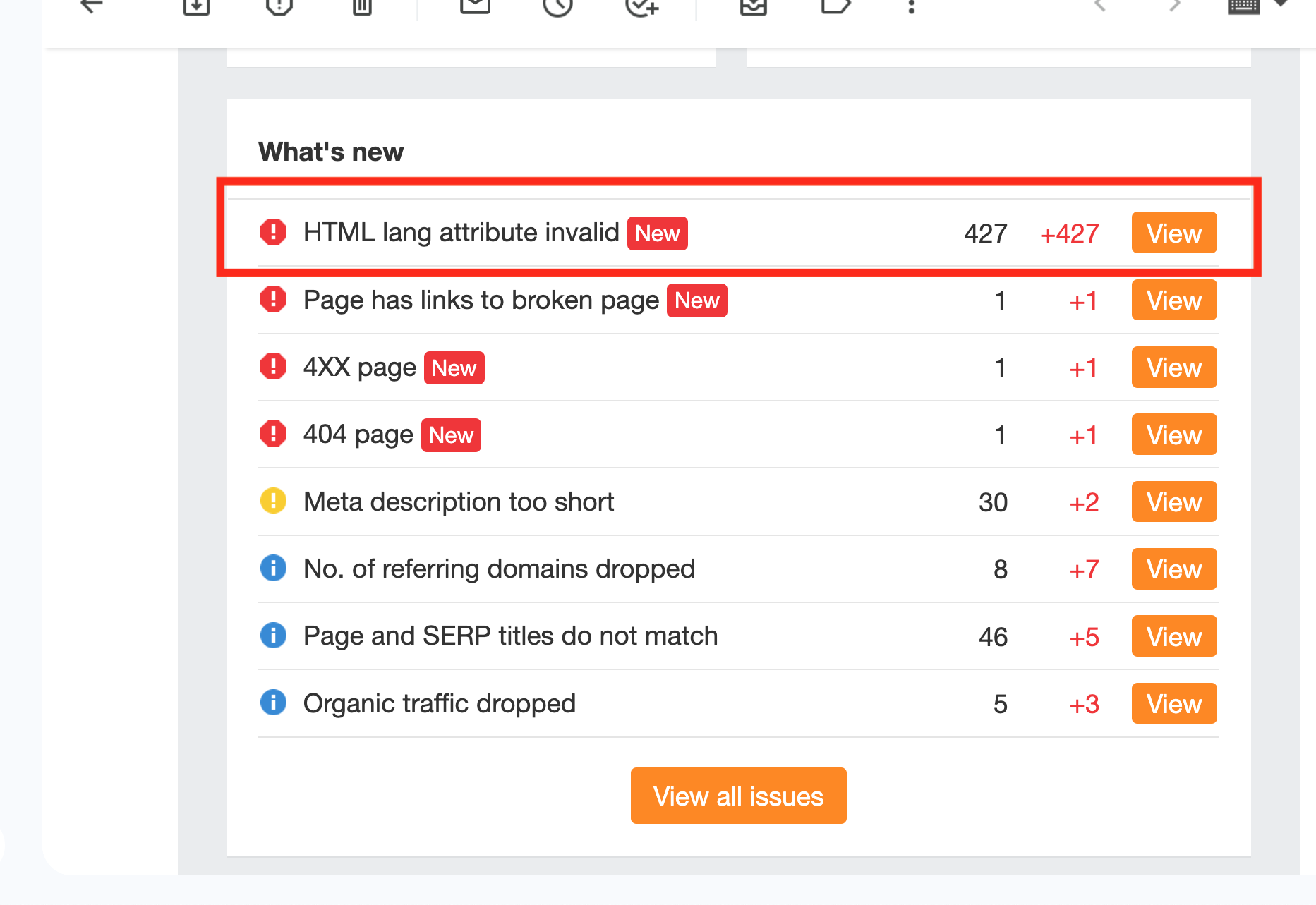Click the View all issues button
The height and width of the screenshot is (905, 1316).
[738, 796]
